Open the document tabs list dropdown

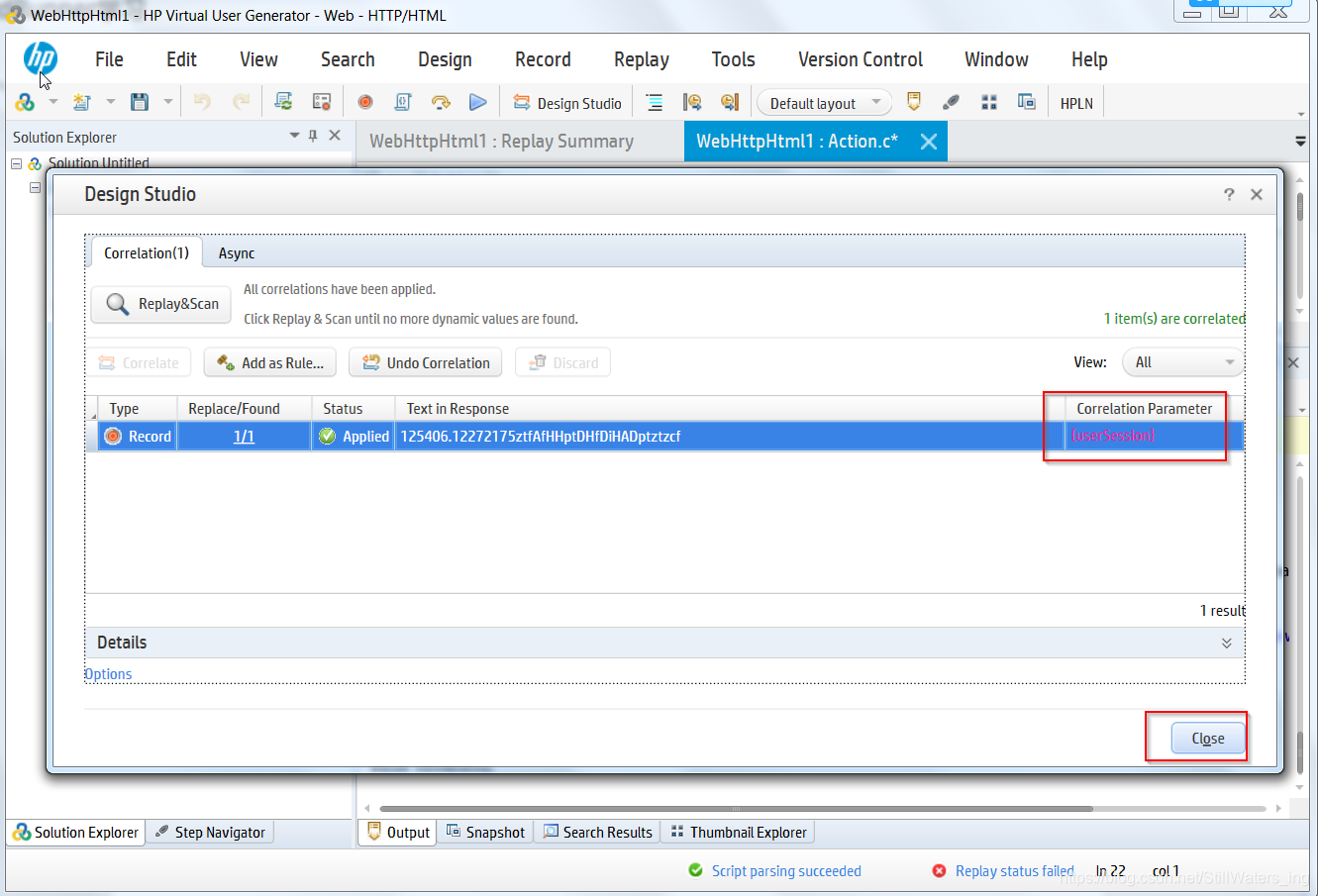coord(1300,142)
